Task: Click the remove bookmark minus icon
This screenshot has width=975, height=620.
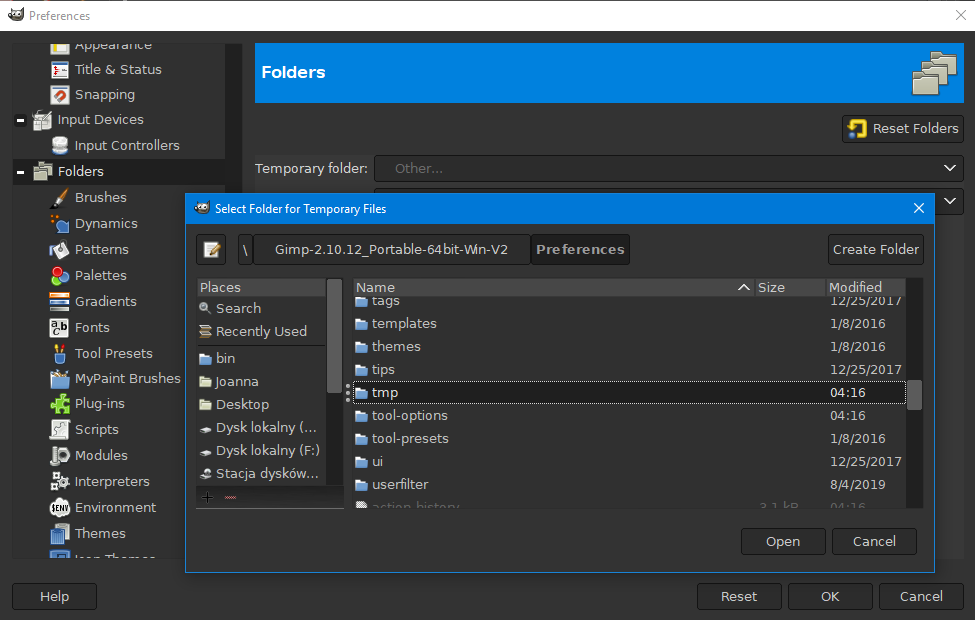Action: tap(231, 497)
